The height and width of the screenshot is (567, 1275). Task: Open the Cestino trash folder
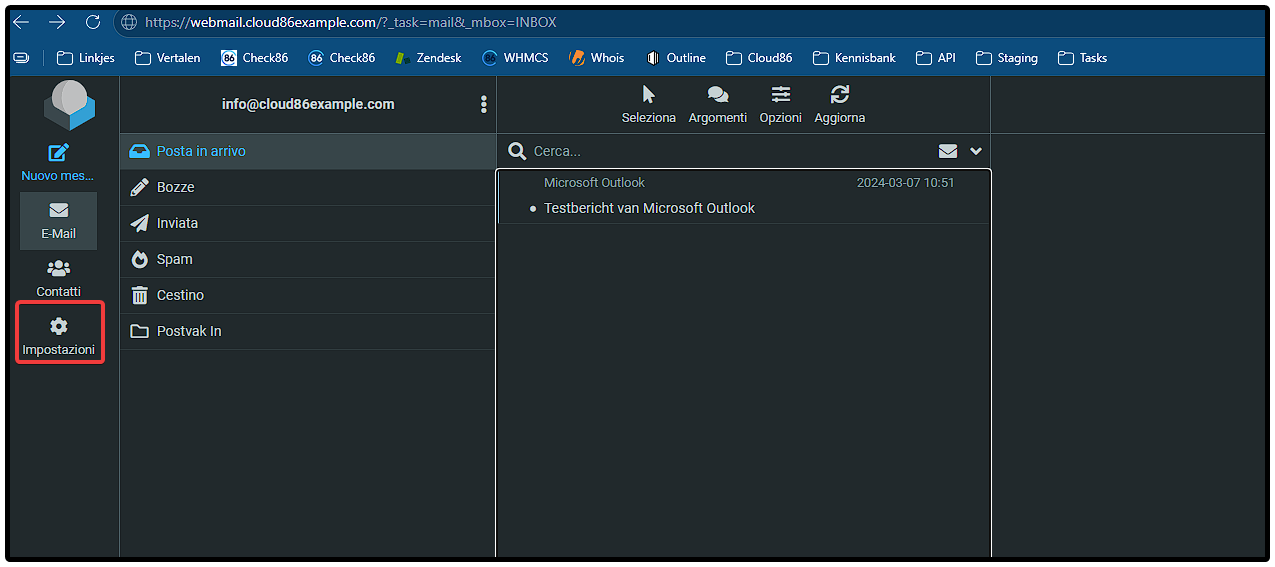click(308, 295)
